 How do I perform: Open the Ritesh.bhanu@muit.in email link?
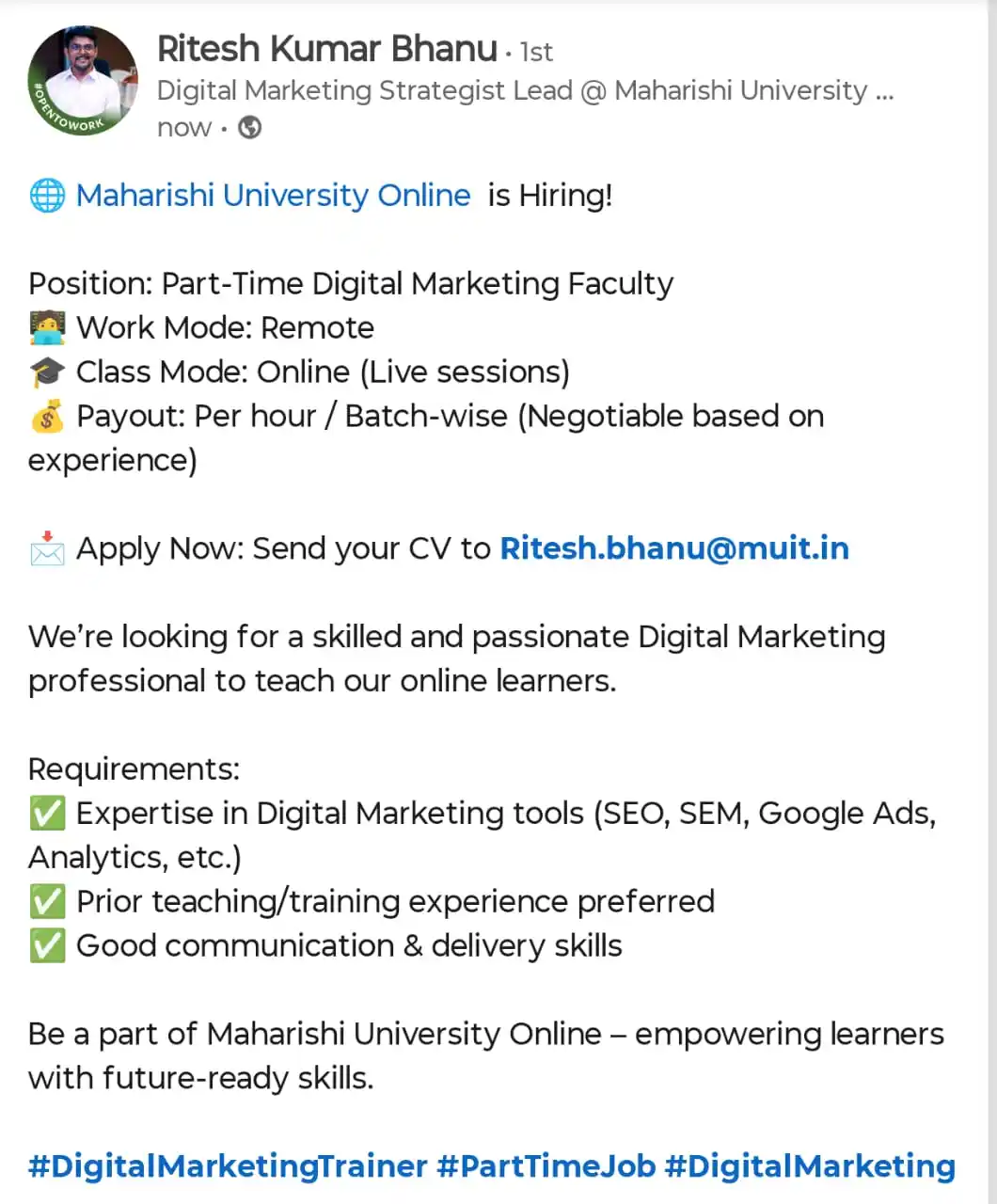(674, 548)
